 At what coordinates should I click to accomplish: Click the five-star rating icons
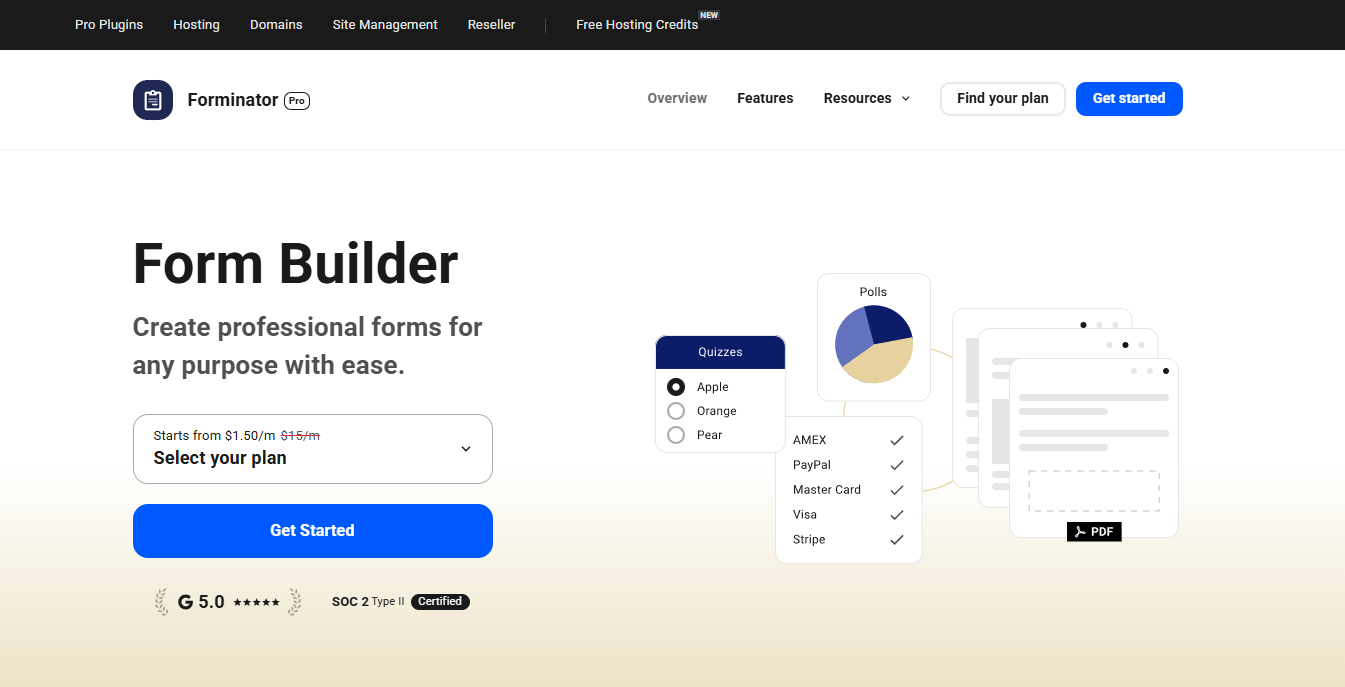coord(256,602)
